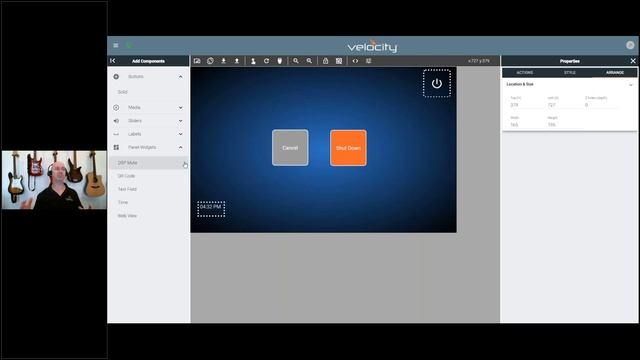640x360 pixels.
Task: Open the hamburger menu in Velocity header
Action: point(116,45)
